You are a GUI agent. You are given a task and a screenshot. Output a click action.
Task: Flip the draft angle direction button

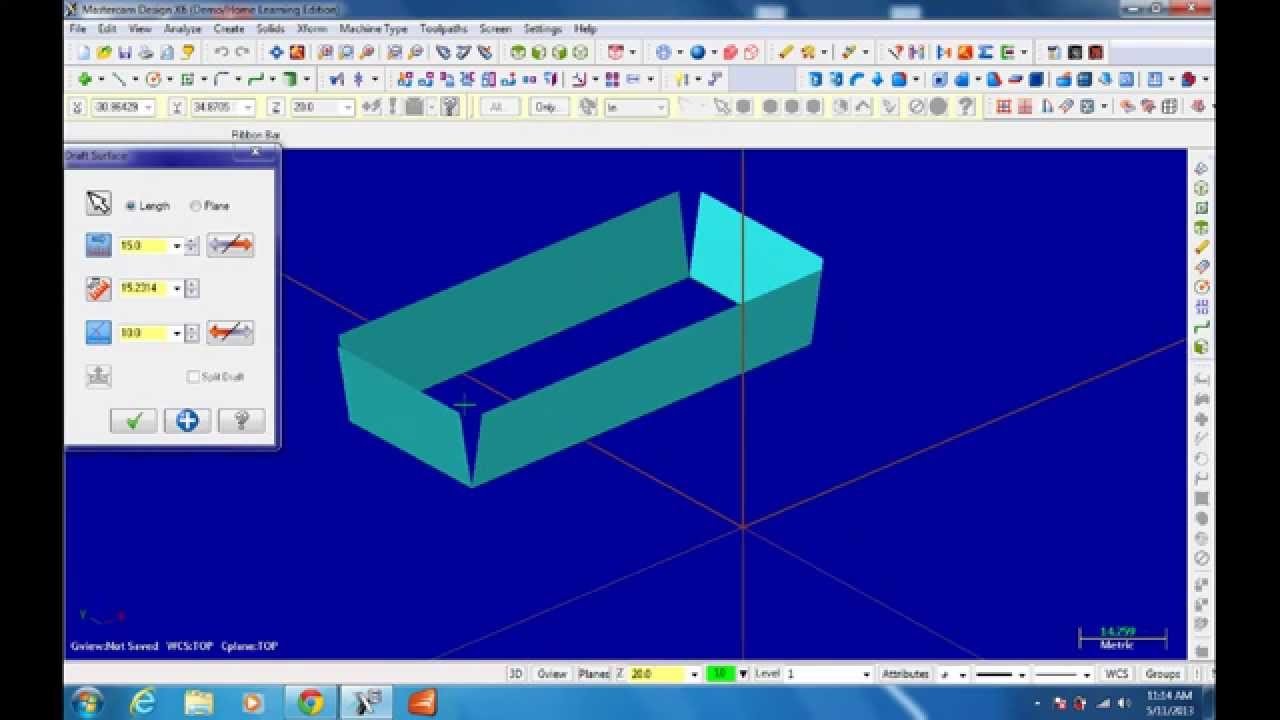pos(230,333)
